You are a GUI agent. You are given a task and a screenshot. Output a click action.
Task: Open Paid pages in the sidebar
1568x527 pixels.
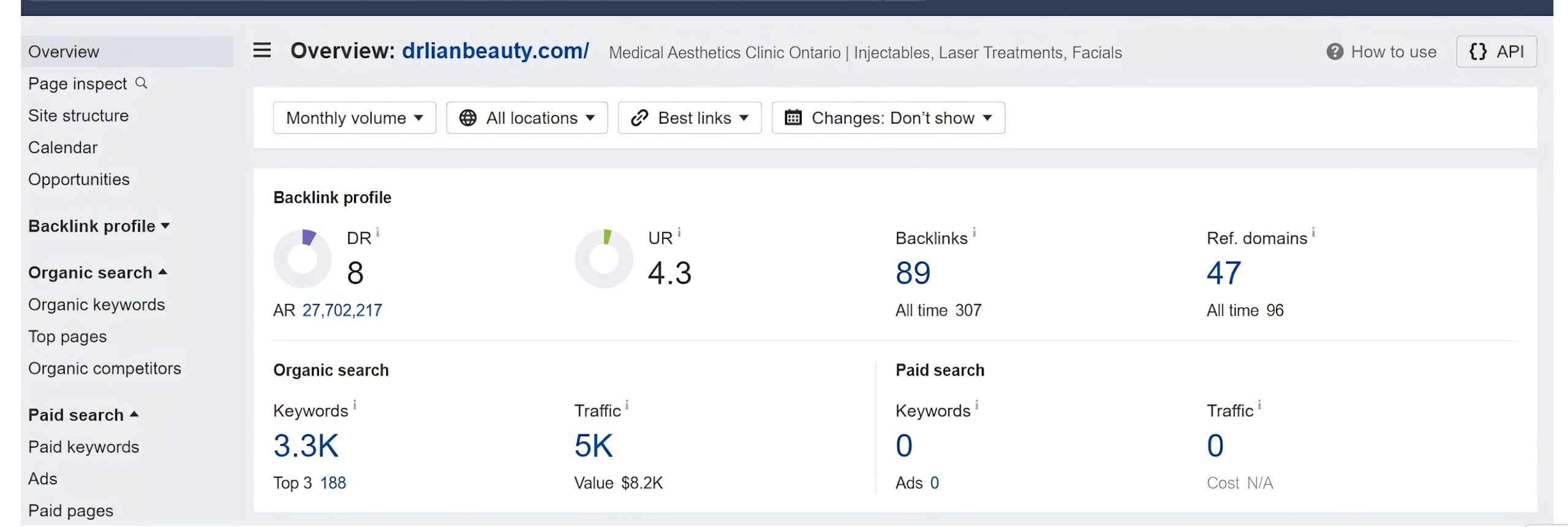coord(71,510)
